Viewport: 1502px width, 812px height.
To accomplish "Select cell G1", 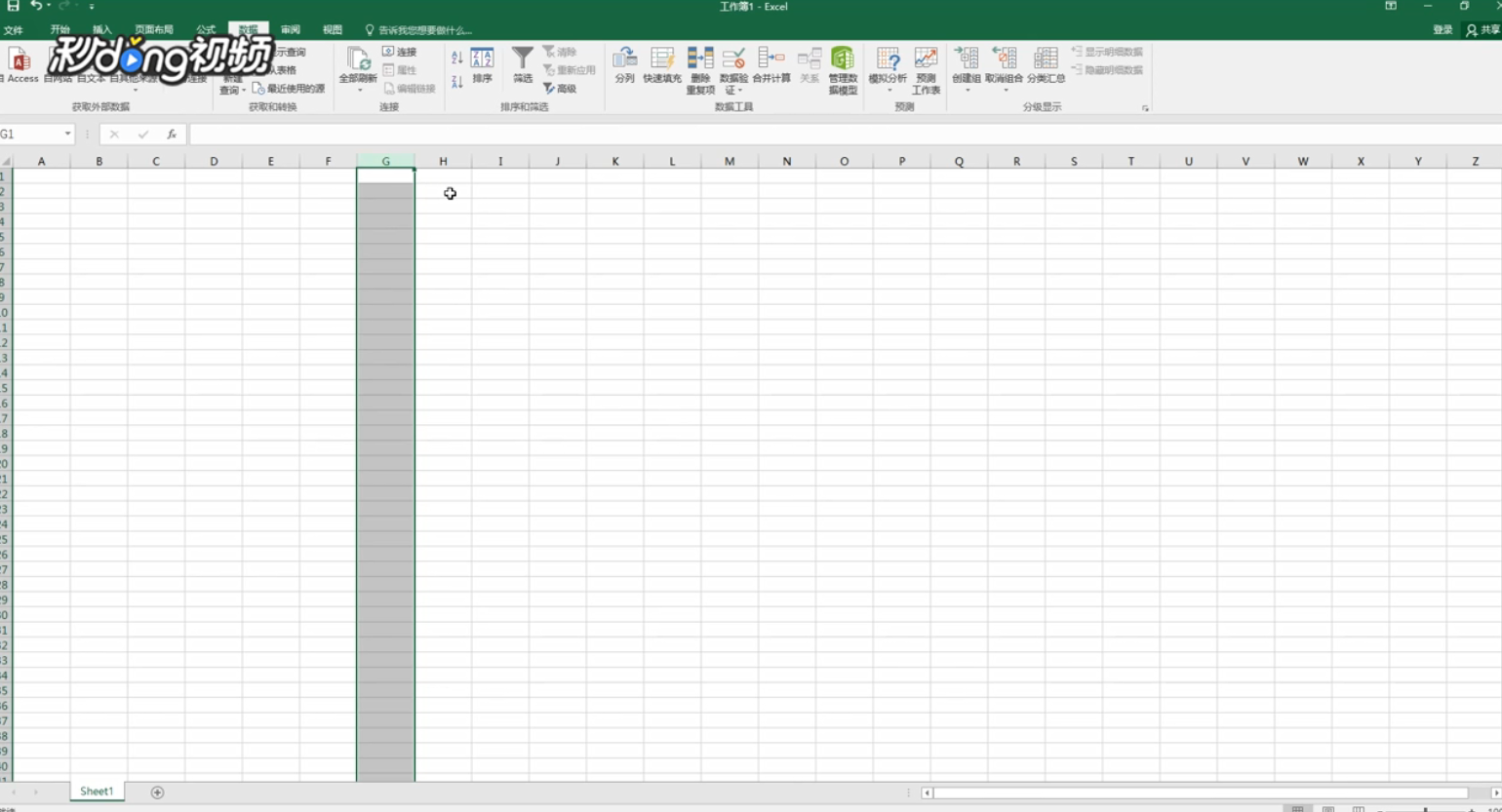I will click(x=385, y=176).
